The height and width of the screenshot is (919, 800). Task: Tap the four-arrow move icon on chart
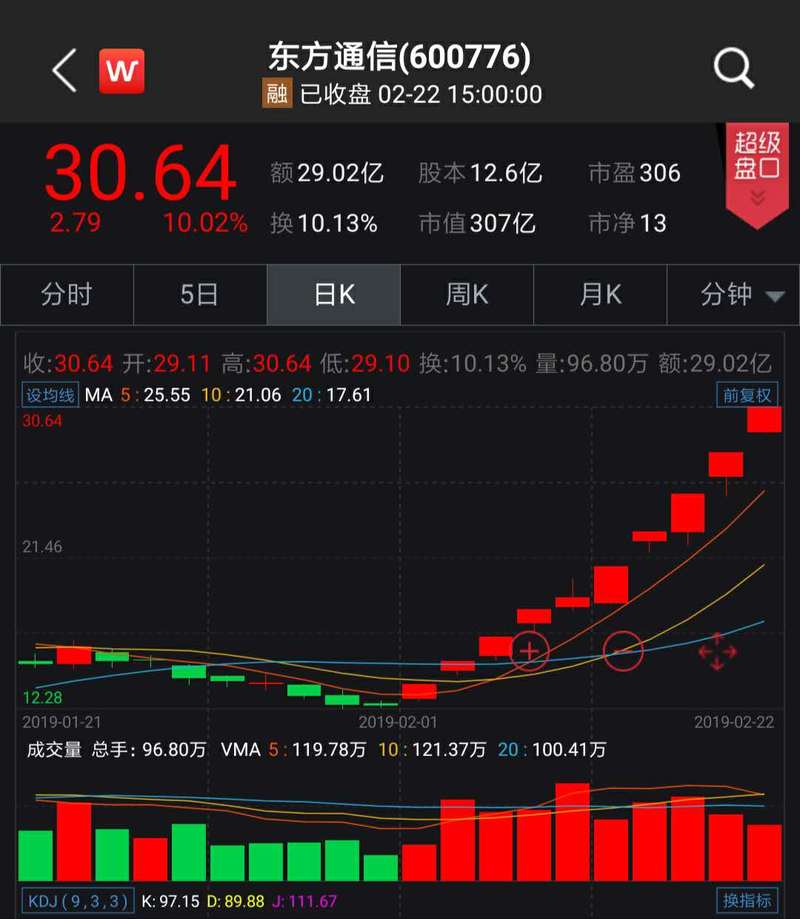717,651
